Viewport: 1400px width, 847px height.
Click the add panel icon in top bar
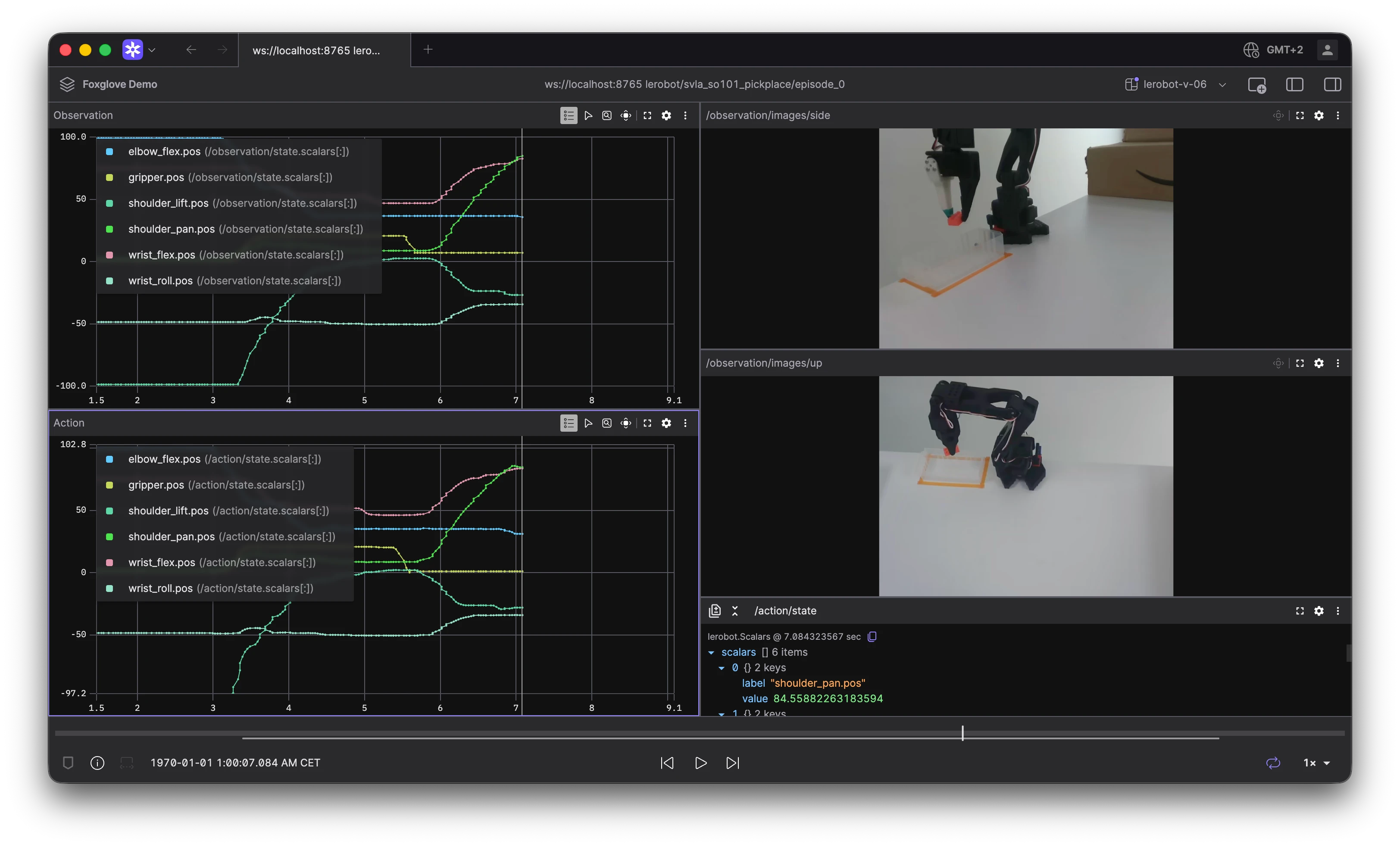pos(1257,84)
